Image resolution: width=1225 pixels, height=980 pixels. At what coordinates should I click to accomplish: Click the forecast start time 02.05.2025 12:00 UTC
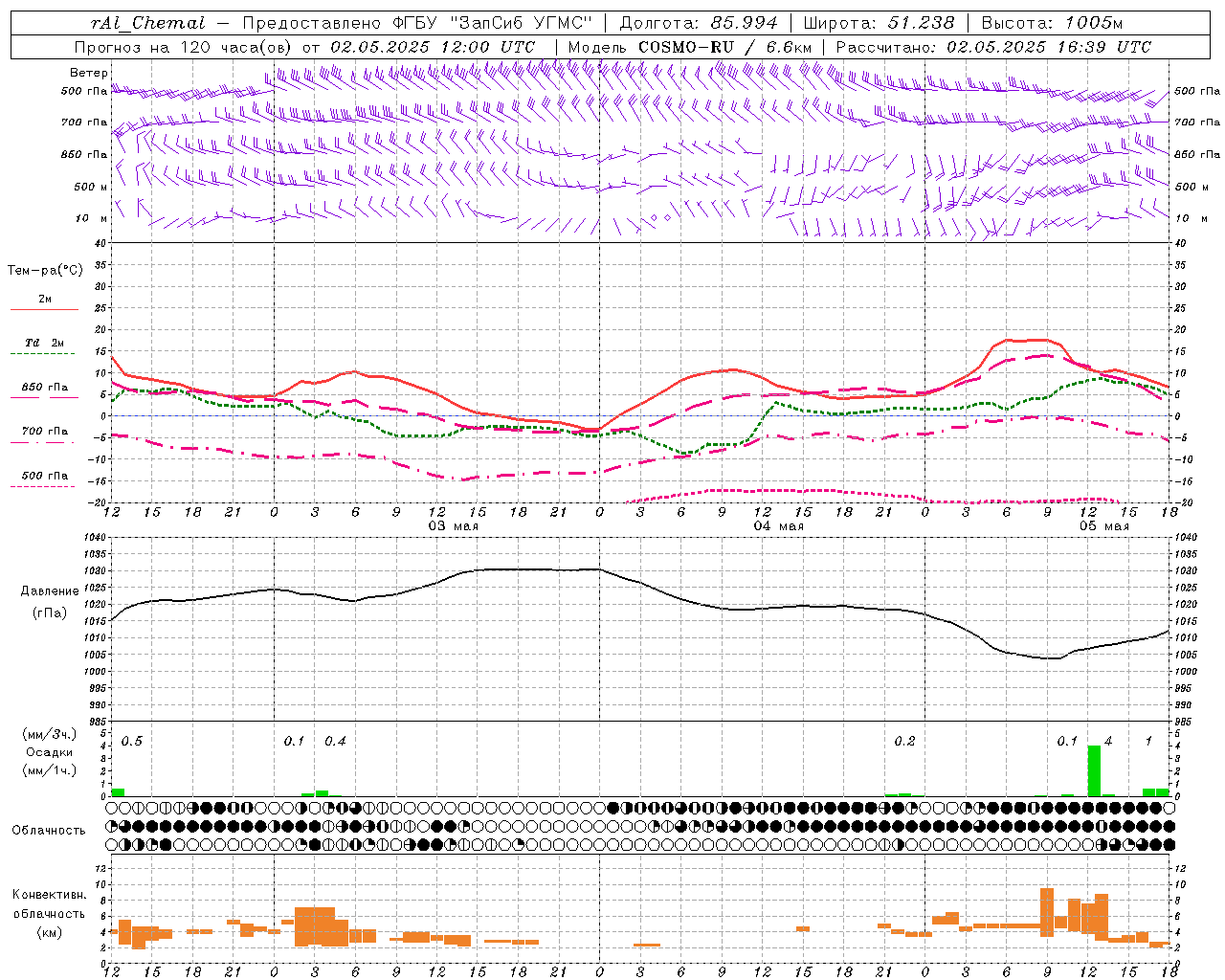(x=433, y=47)
